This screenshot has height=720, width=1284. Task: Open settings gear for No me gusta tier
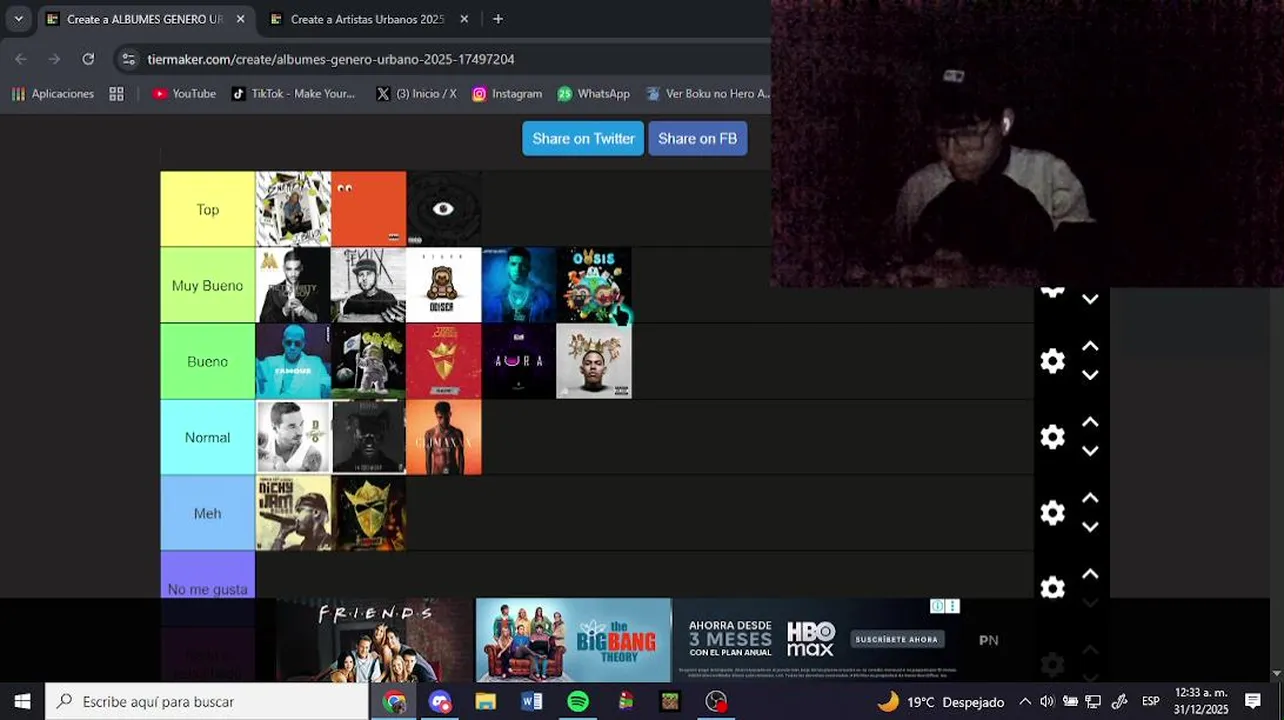pos(1052,587)
